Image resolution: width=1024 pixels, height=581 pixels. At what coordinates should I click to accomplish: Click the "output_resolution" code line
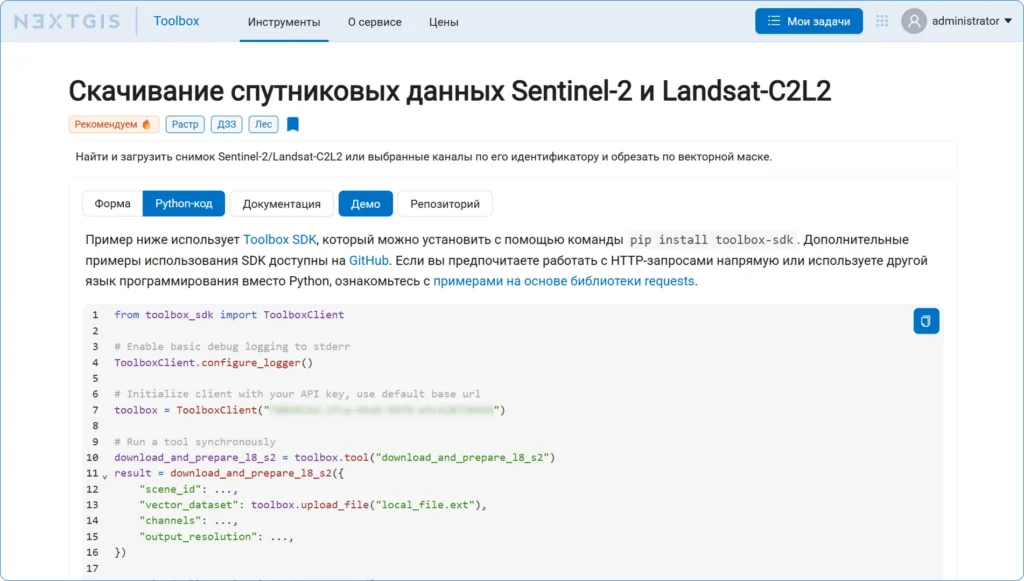pos(216,537)
